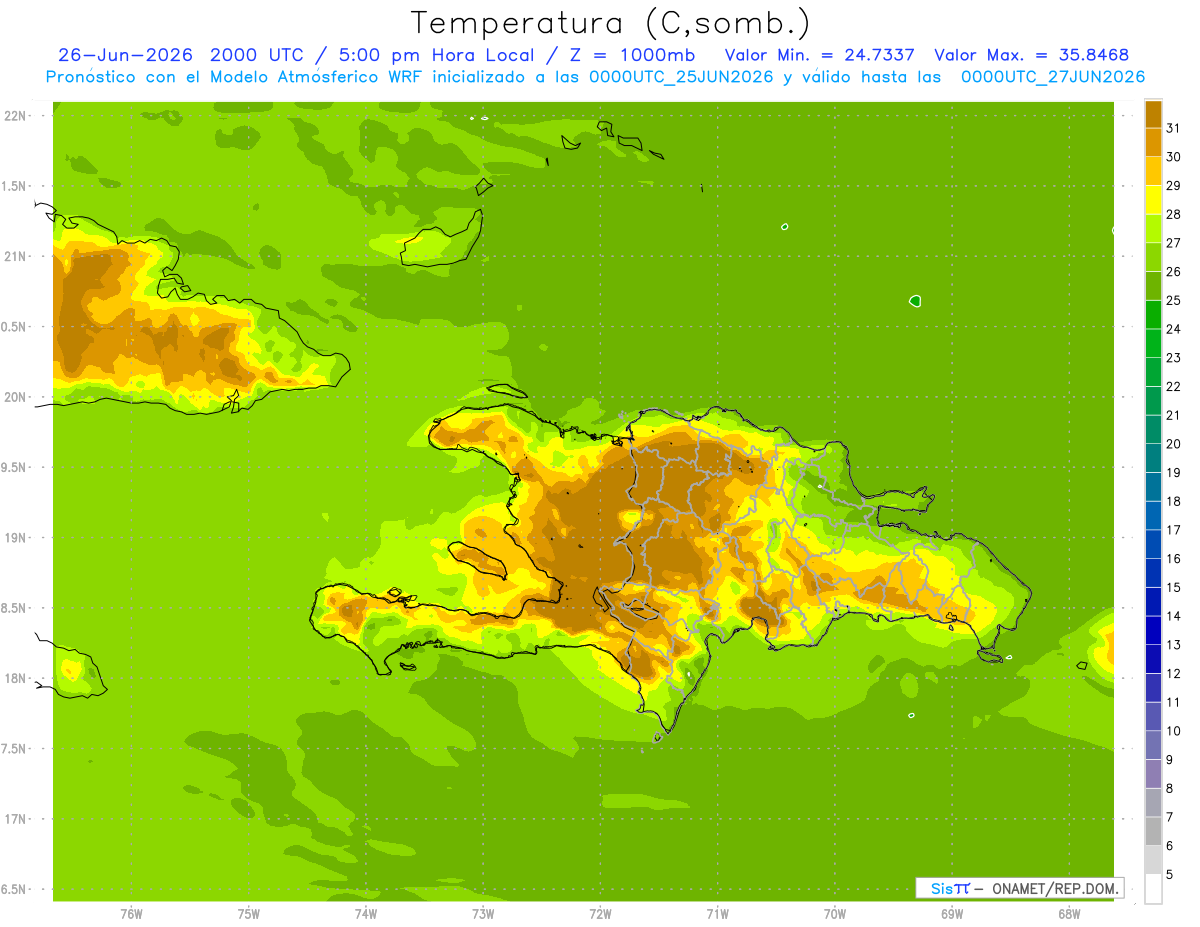Click the legend value '29'
This screenshot has width=1200, height=927.
point(1174,186)
